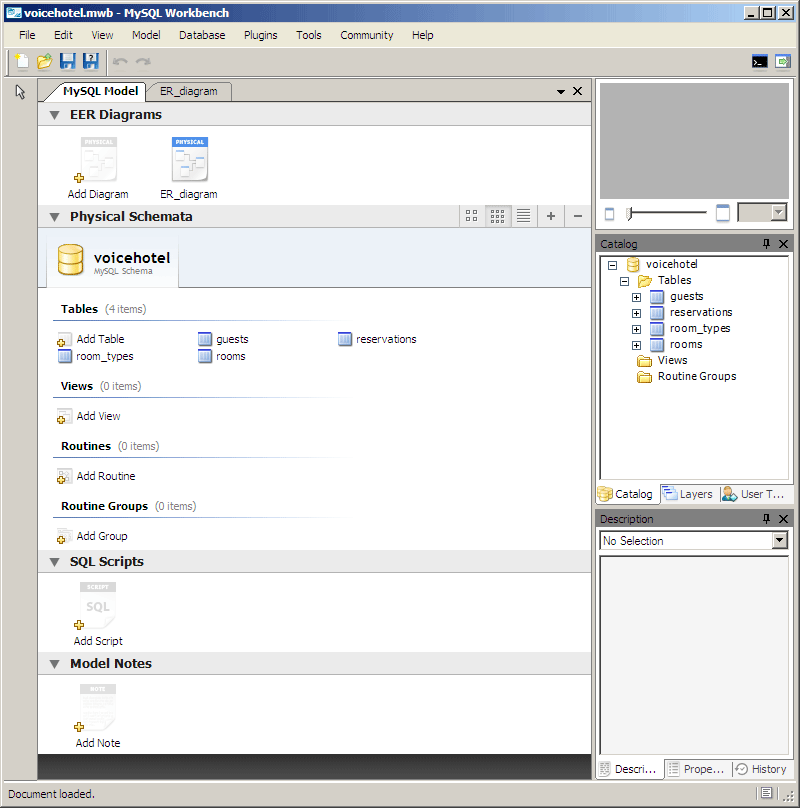Open the scripting shell terminal icon
Viewport: 800px width, 808px height.
pos(759,62)
